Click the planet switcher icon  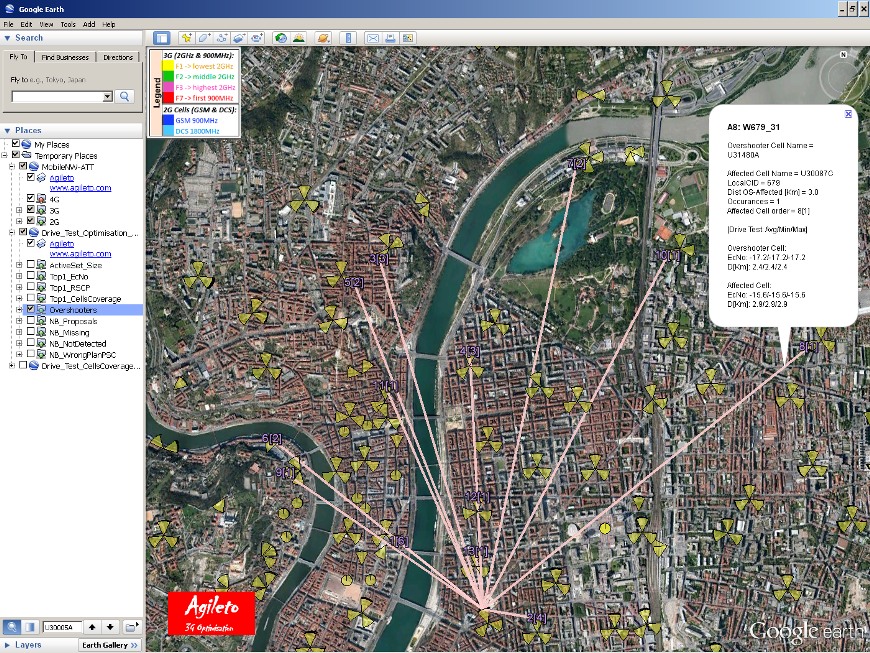click(x=323, y=38)
